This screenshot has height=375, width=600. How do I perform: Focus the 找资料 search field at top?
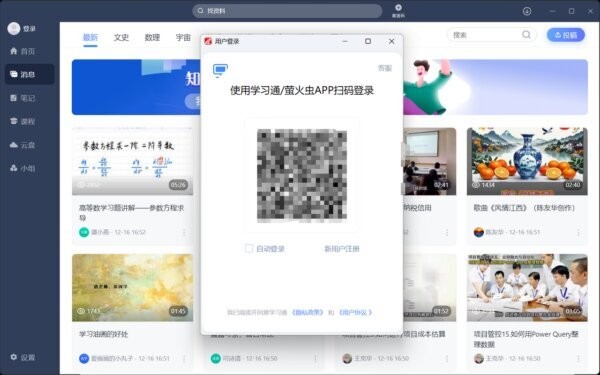(287, 11)
